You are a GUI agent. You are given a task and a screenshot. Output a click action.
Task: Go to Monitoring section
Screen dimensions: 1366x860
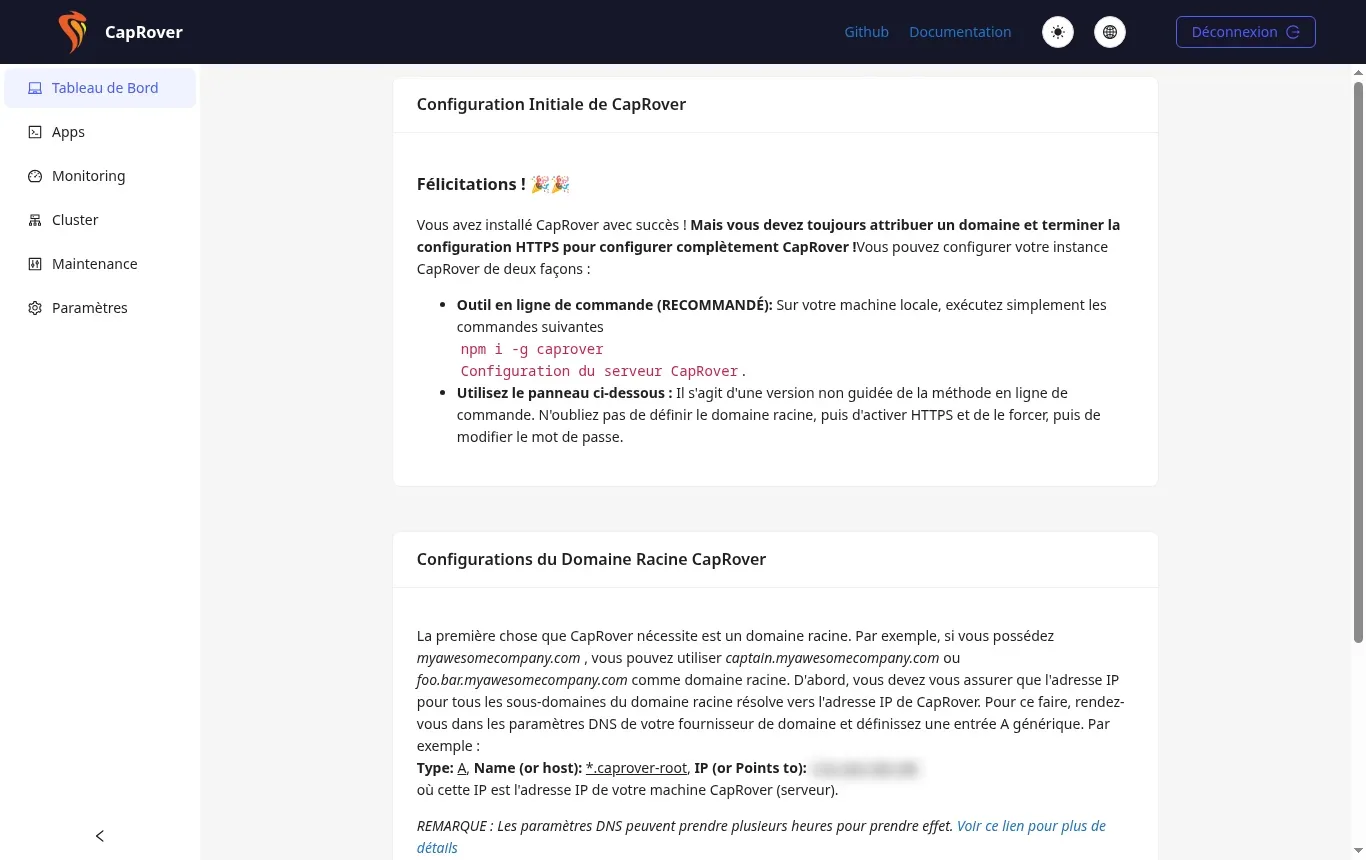click(x=100, y=176)
